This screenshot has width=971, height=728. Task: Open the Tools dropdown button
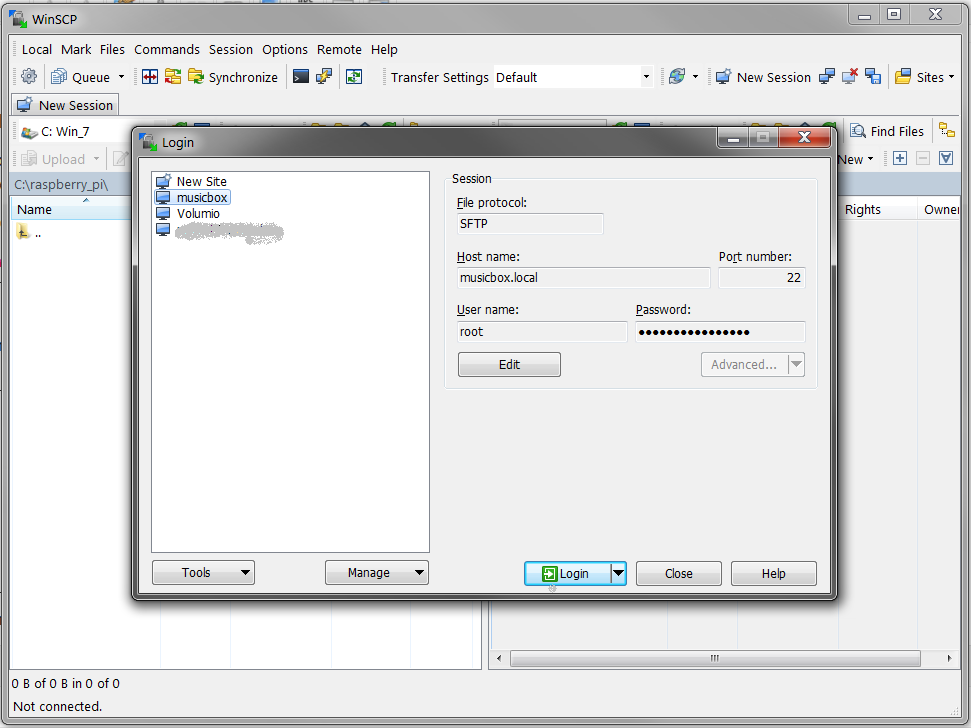click(x=203, y=573)
